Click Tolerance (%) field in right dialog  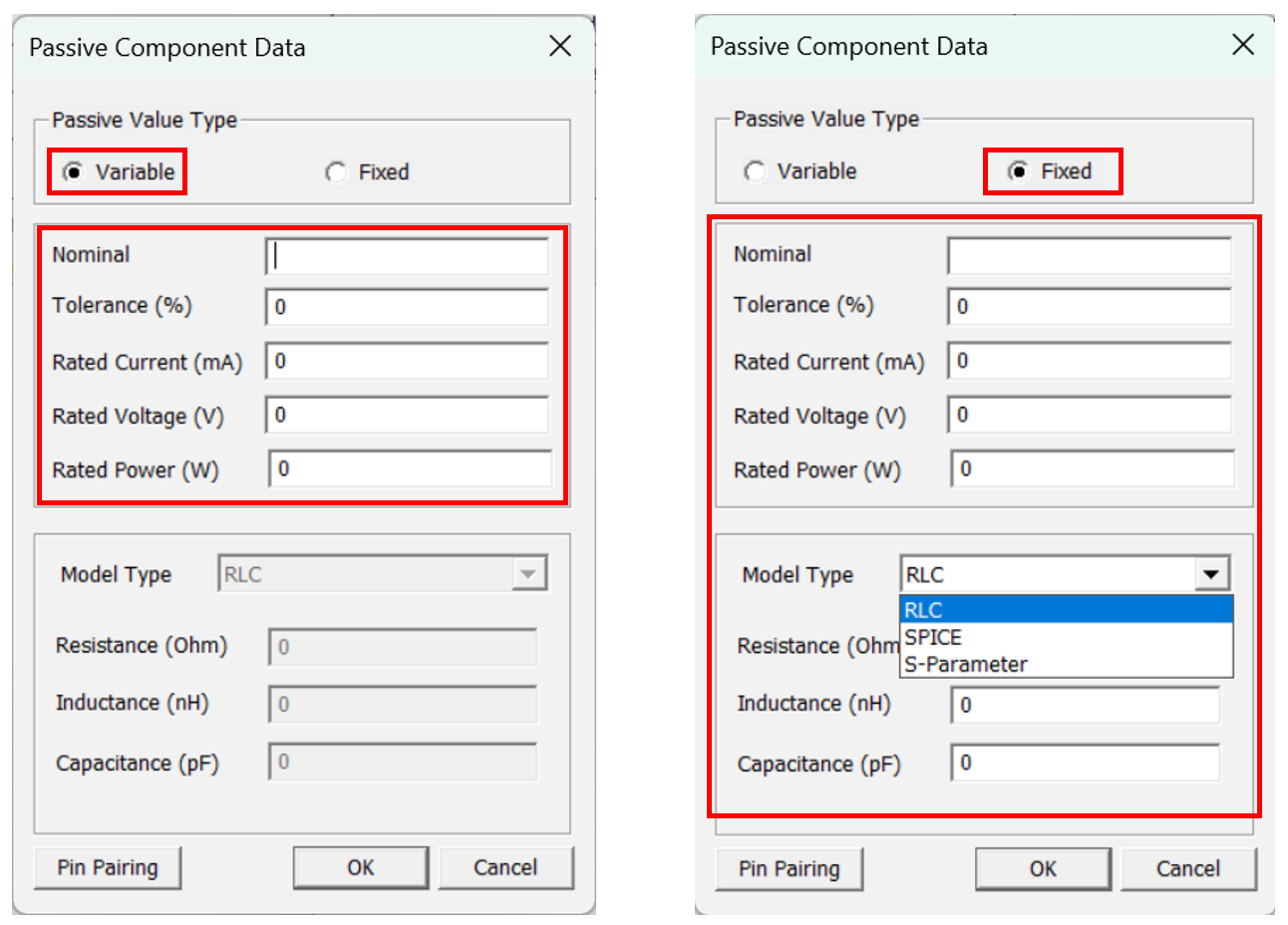tap(1089, 306)
